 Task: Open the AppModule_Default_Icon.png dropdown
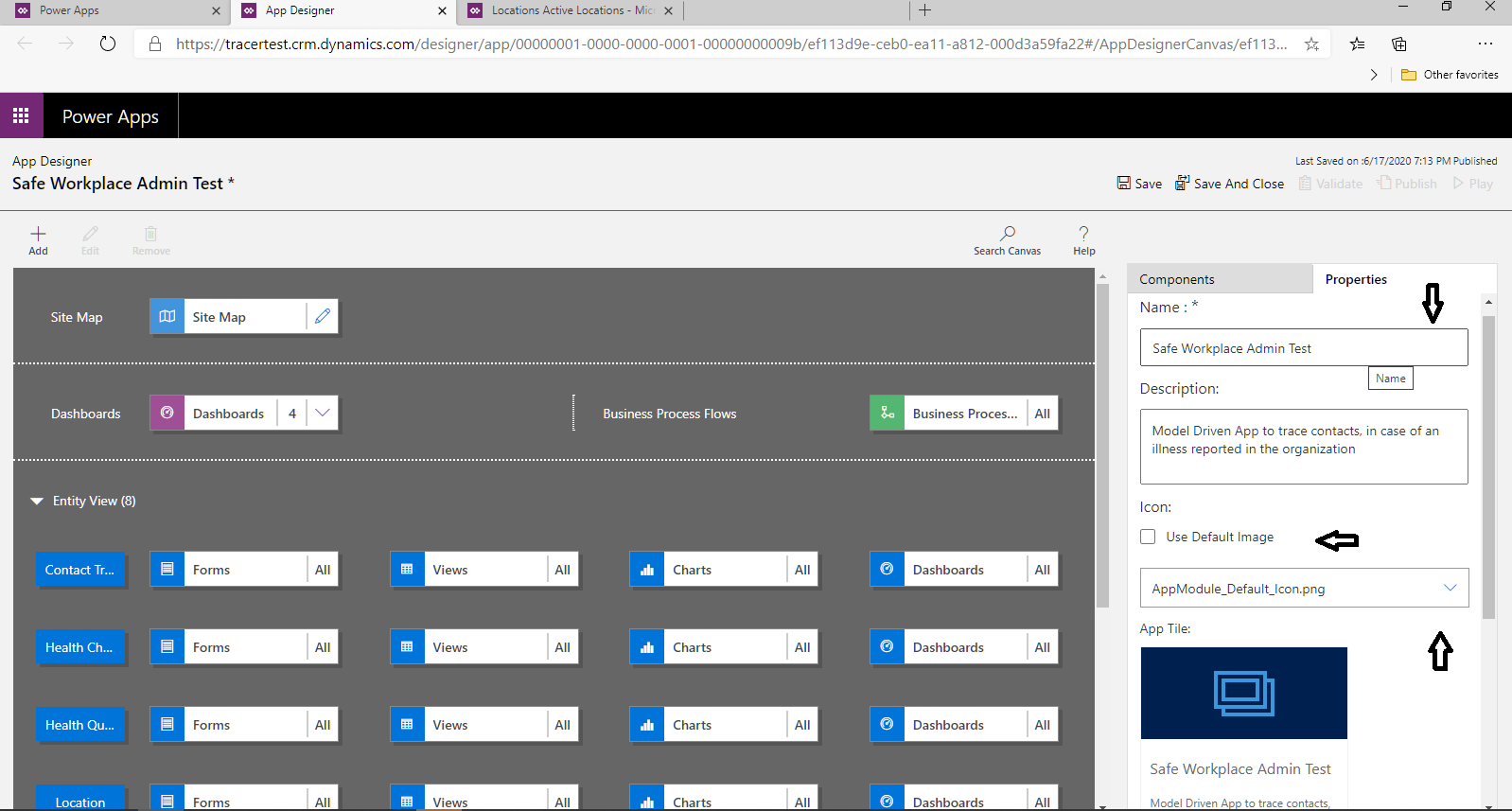click(x=1304, y=588)
